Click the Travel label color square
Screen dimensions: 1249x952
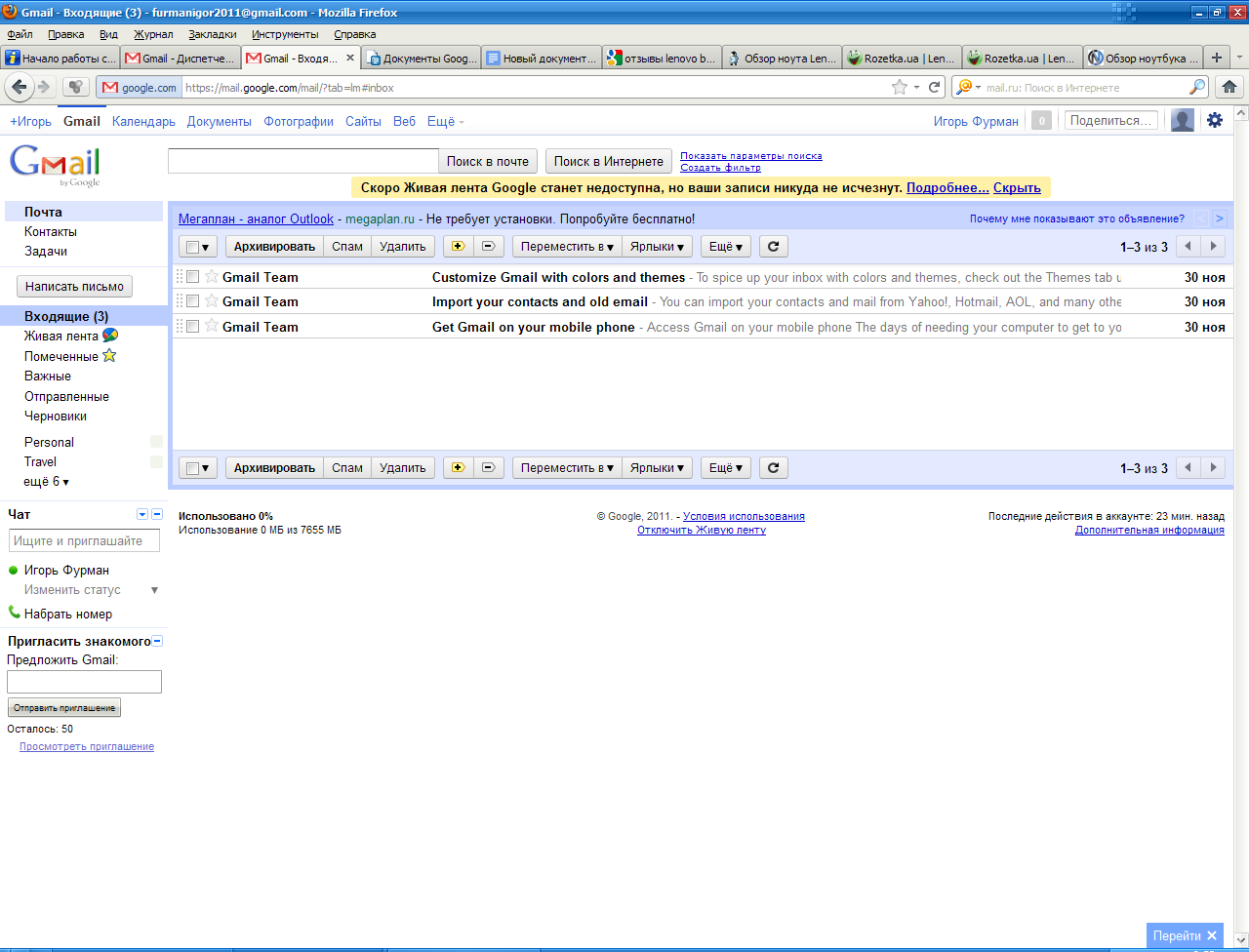pyautogui.click(x=156, y=461)
